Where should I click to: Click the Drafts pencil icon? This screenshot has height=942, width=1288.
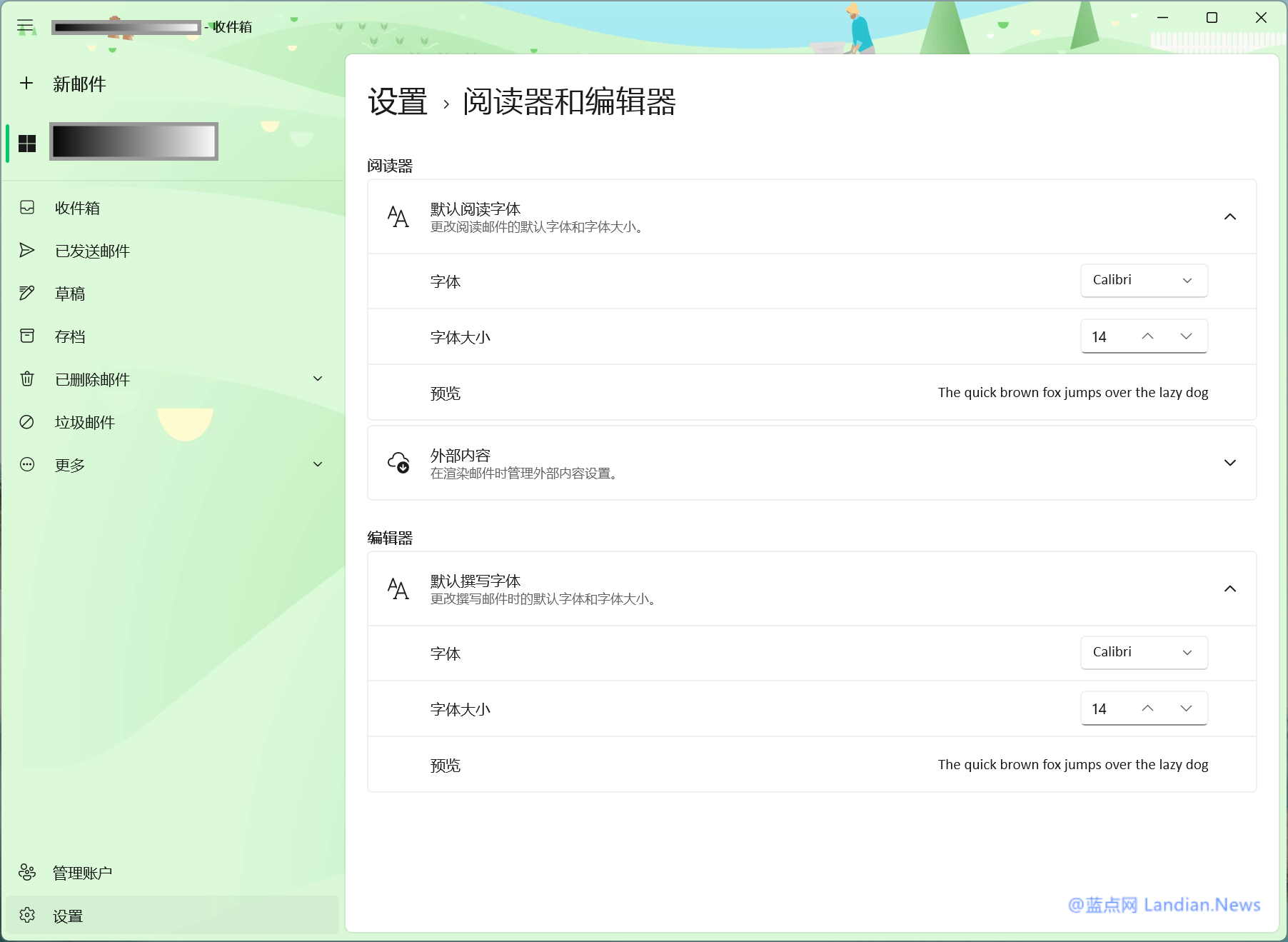click(27, 294)
